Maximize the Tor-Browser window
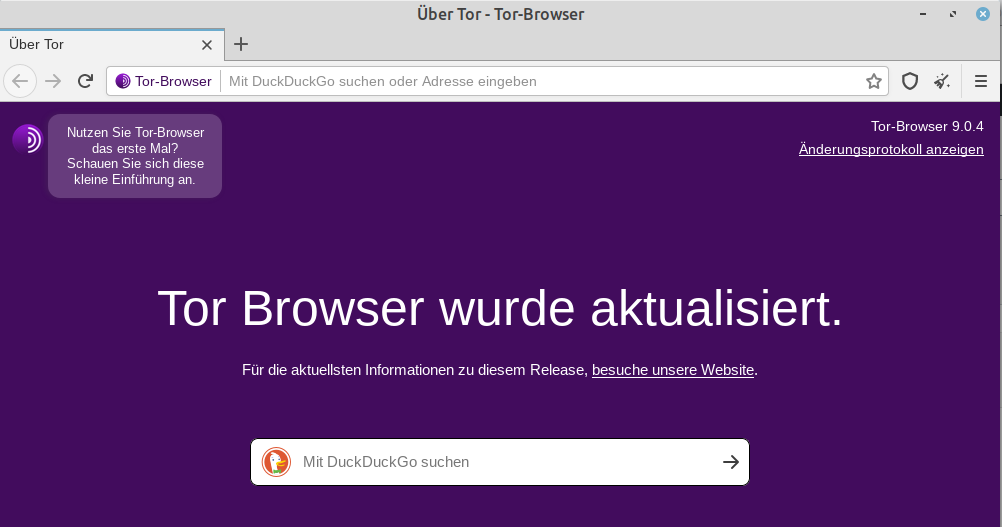Image resolution: width=1002 pixels, height=527 pixels. pos(953,14)
